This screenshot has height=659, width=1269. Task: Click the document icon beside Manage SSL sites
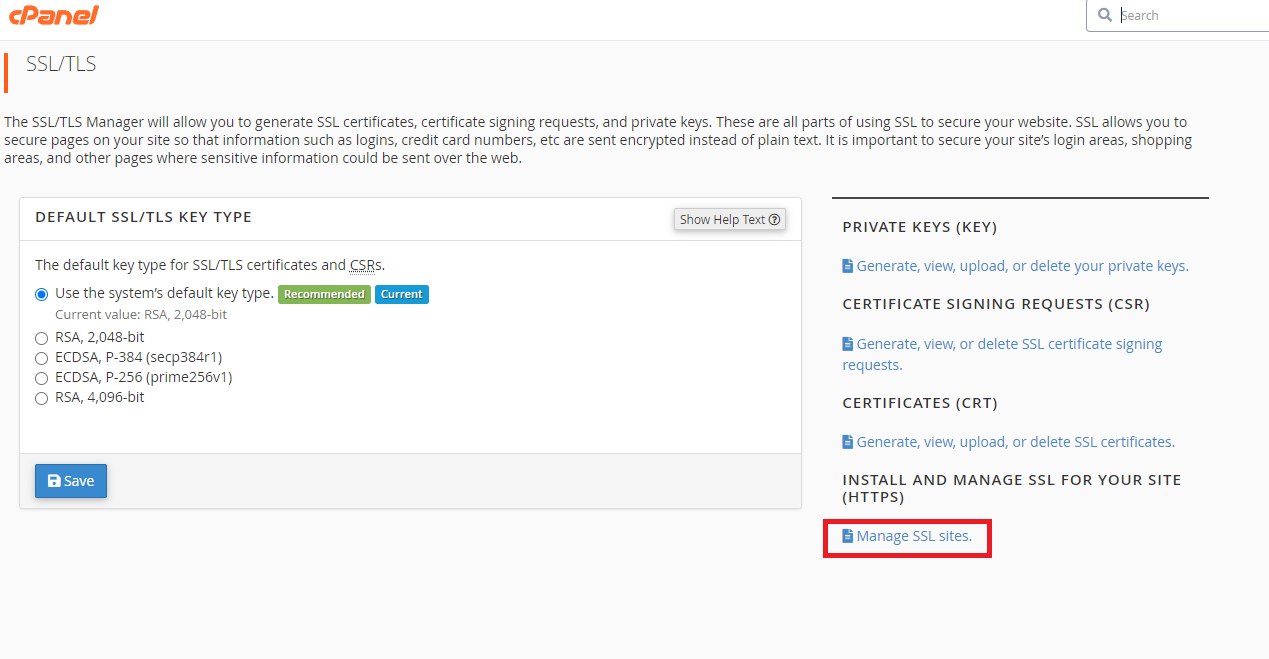848,536
